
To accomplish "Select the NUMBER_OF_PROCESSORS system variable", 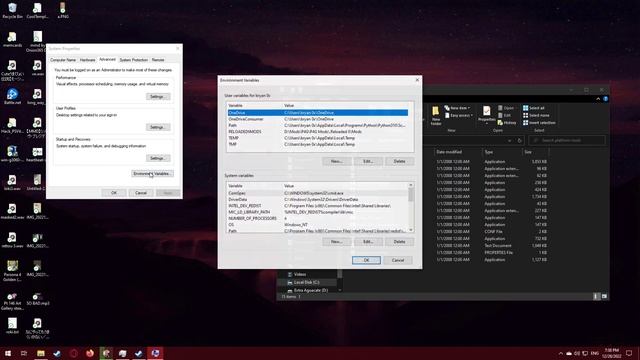I will tap(318, 218).
